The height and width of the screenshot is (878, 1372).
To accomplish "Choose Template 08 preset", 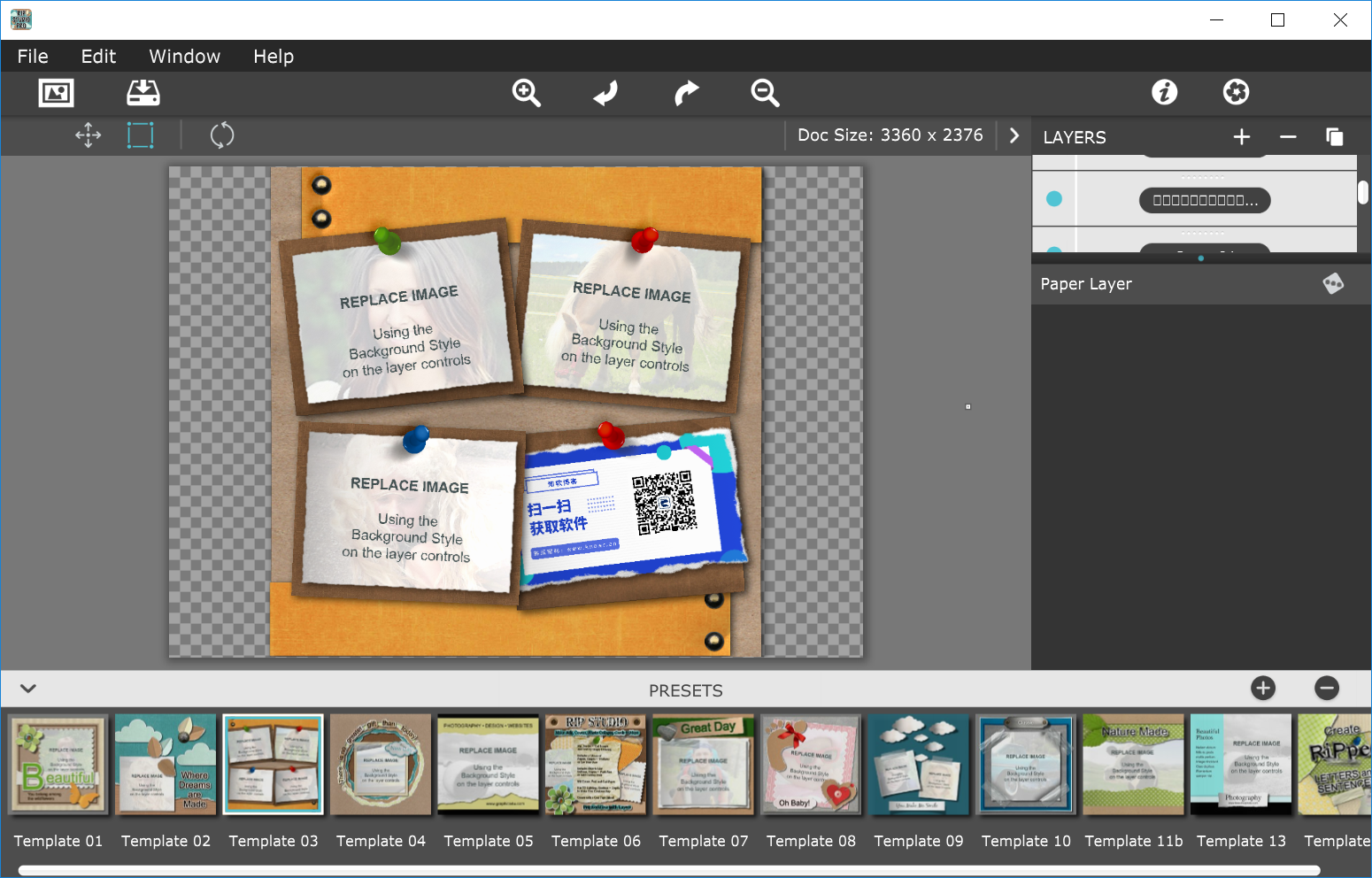I will click(x=811, y=765).
